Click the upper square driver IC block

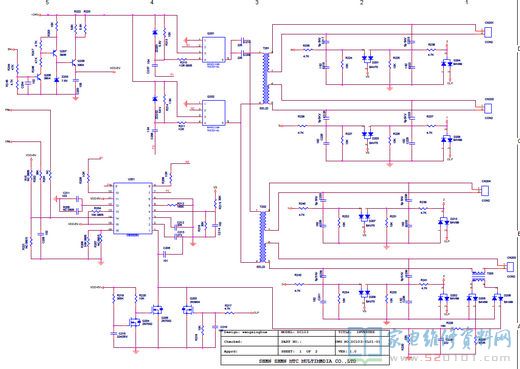pyautogui.click(x=214, y=50)
